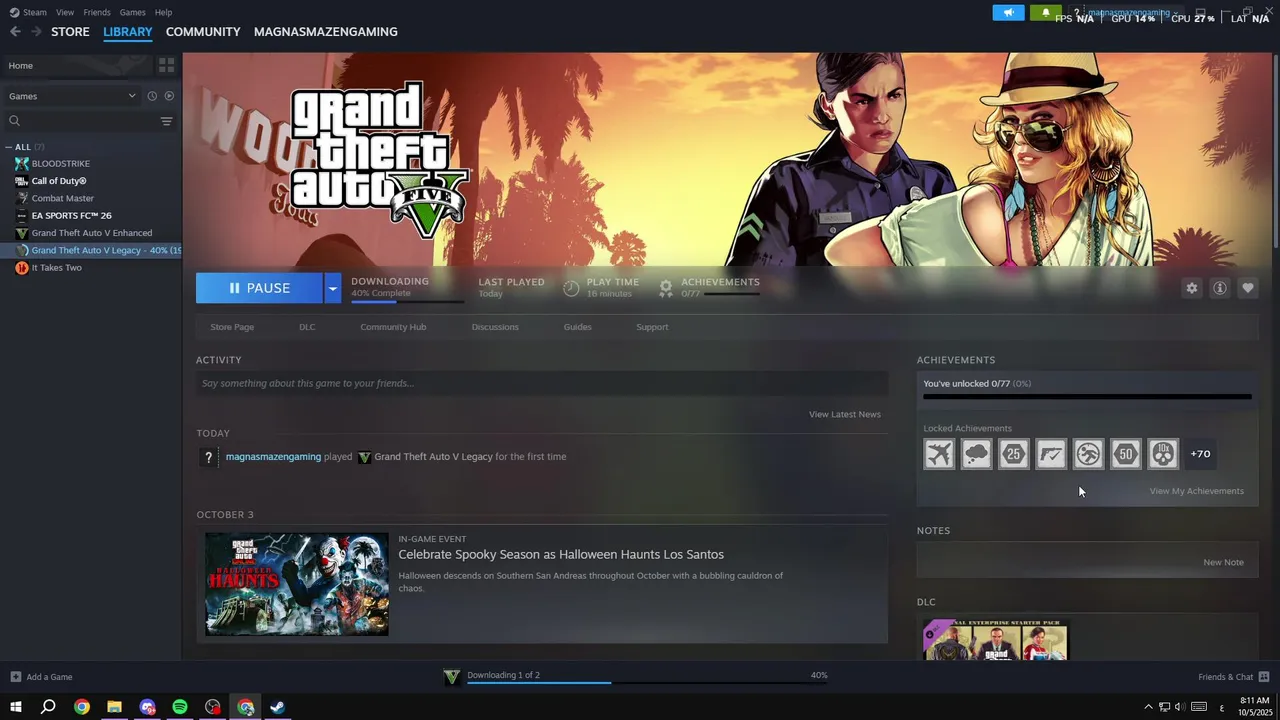Click the 25 badge locked achievement
The image size is (1280, 720).
1014,454
